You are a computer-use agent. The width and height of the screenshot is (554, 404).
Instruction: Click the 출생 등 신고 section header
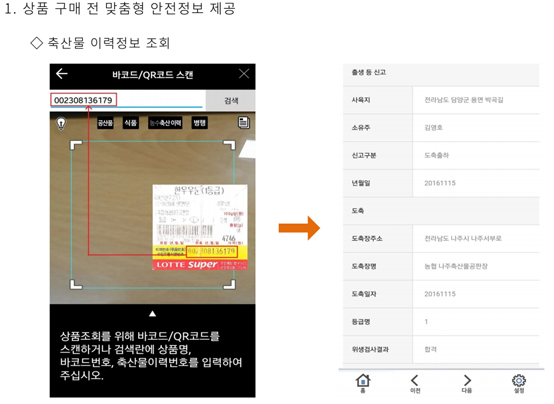point(441,72)
